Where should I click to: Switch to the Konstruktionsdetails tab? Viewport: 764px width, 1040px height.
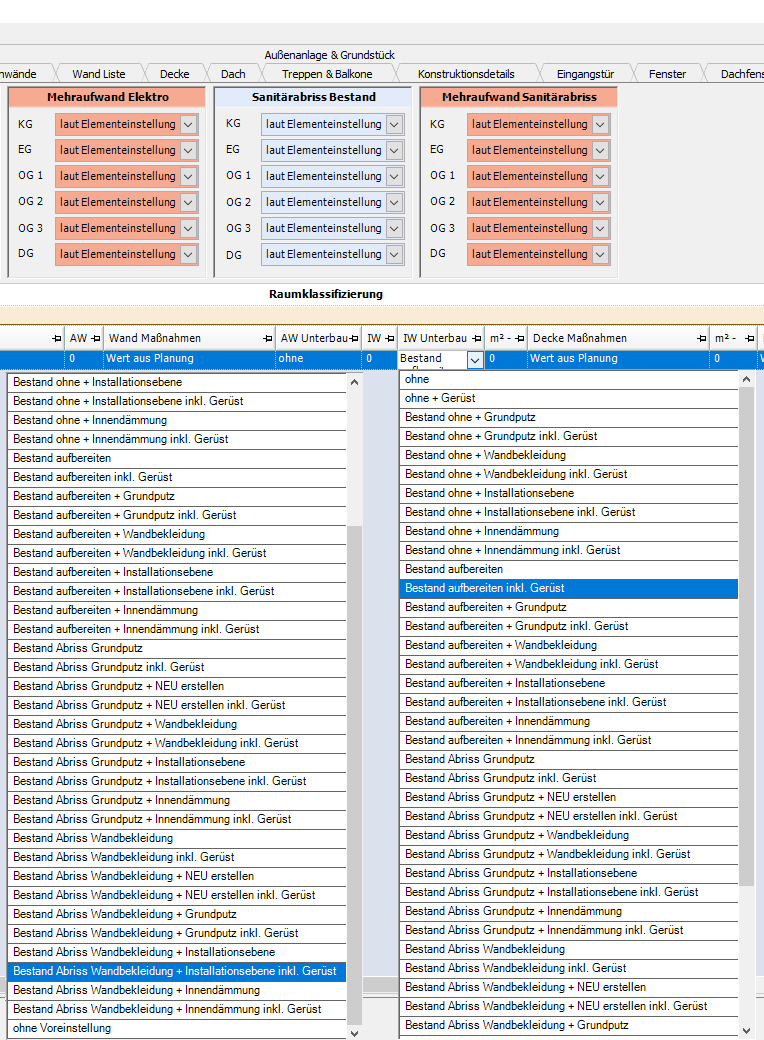click(x=466, y=74)
